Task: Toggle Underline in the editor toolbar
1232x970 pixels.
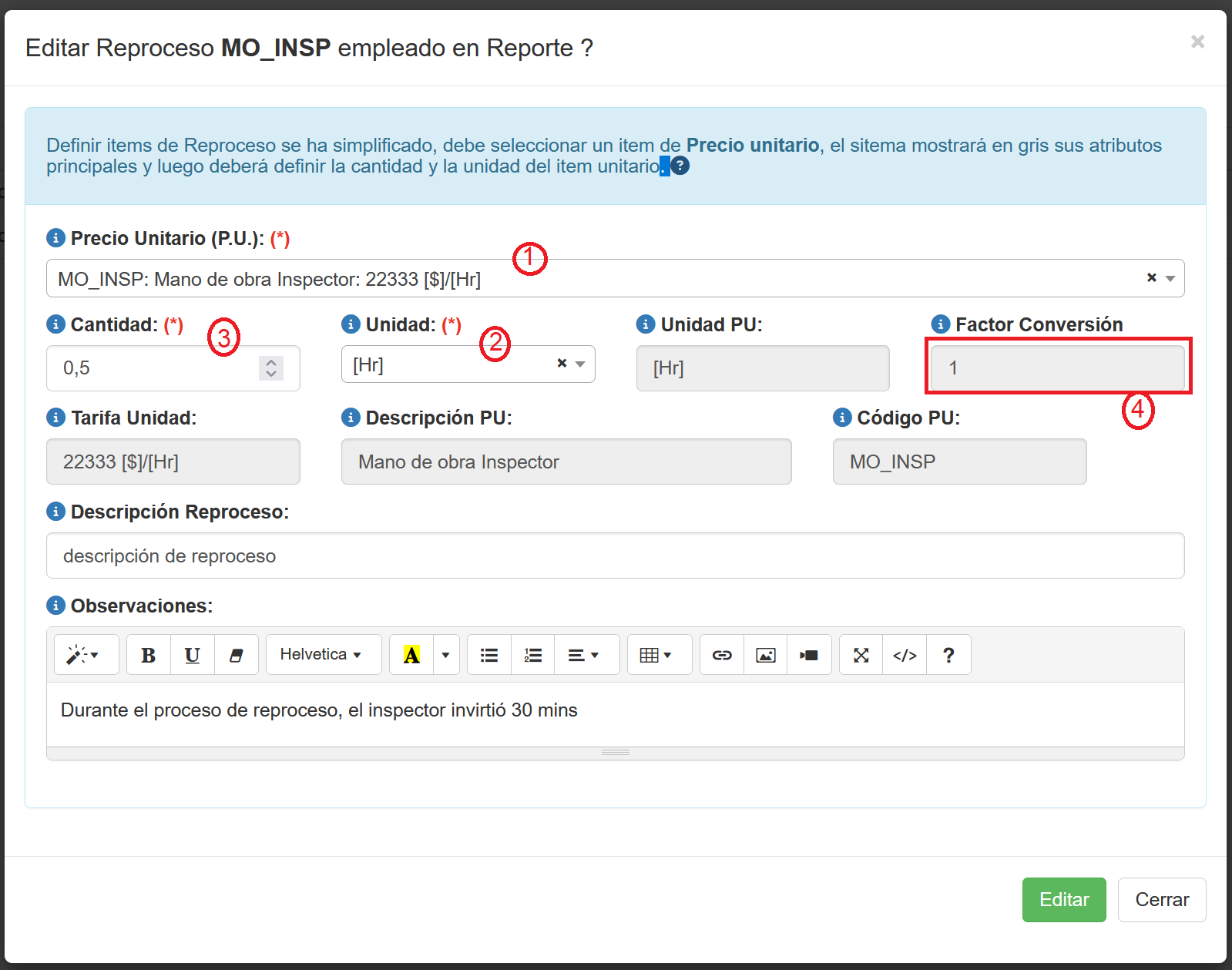Action: 193,655
